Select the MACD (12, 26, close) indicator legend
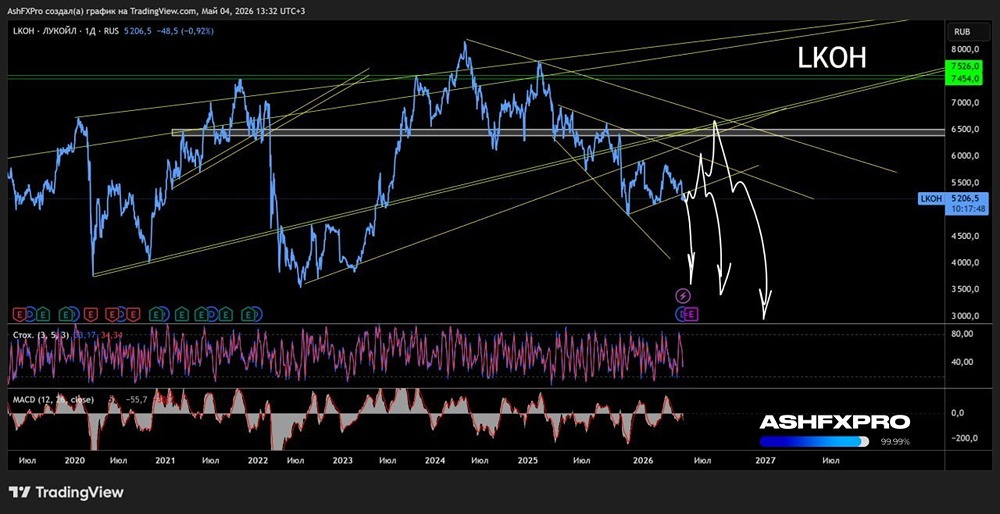1000x514 pixels. [53, 399]
